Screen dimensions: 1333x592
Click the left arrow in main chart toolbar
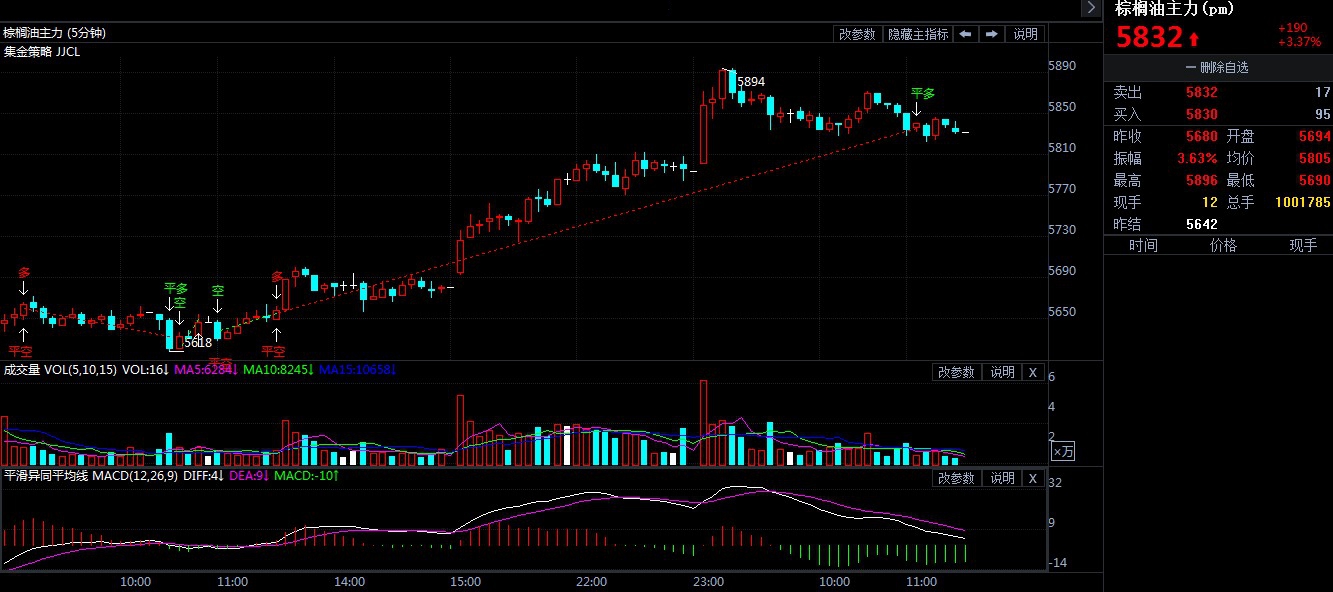coord(966,34)
